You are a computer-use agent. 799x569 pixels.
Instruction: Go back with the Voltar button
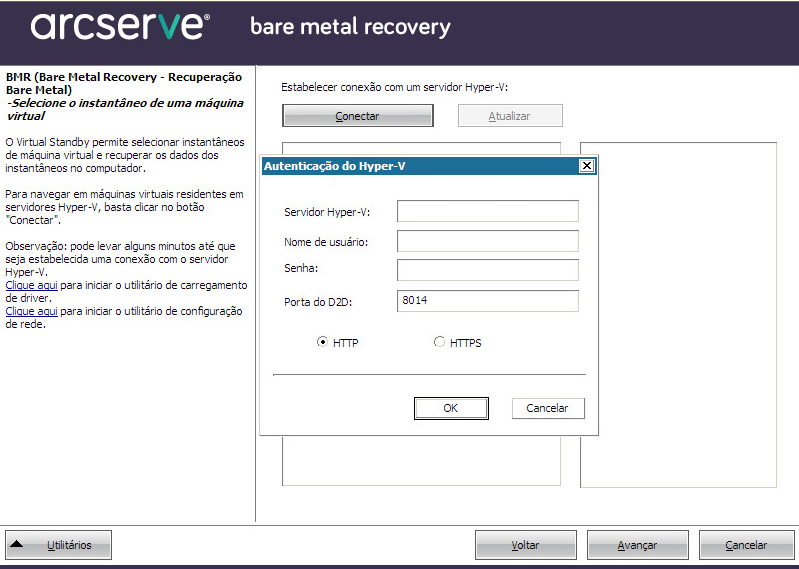point(526,545)
